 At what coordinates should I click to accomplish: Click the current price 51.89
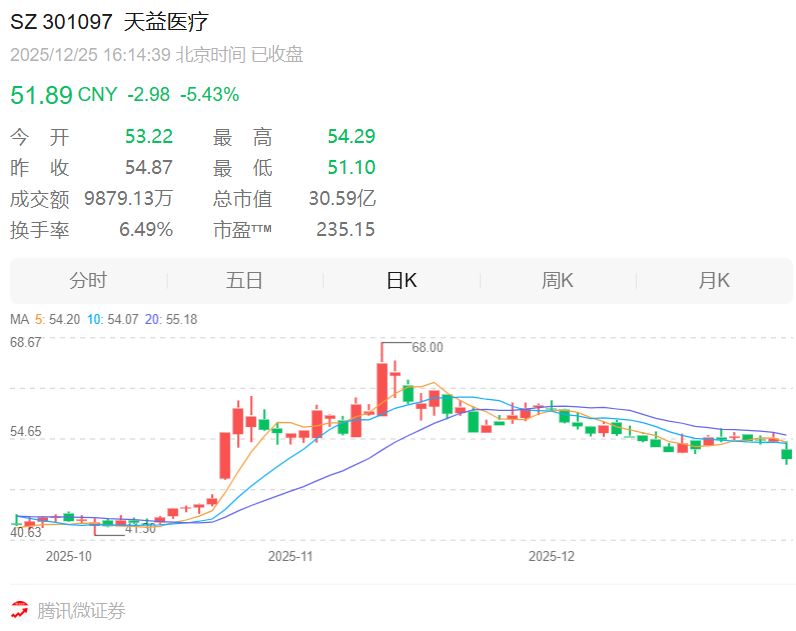(42, 95)
